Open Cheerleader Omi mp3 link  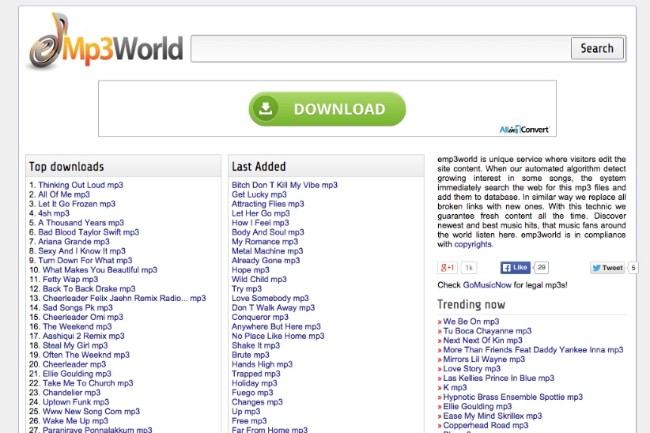(x=83, y=317)
